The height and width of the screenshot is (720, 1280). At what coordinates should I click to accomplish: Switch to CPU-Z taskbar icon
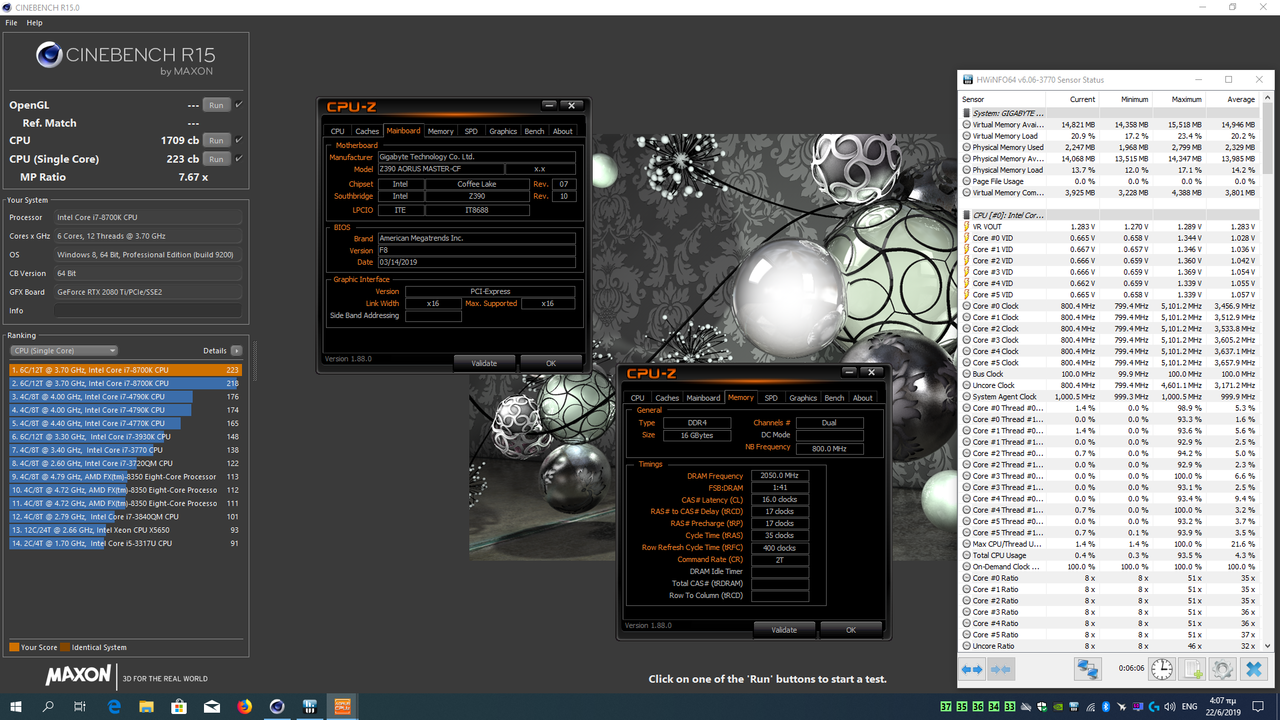click(342, 706)
